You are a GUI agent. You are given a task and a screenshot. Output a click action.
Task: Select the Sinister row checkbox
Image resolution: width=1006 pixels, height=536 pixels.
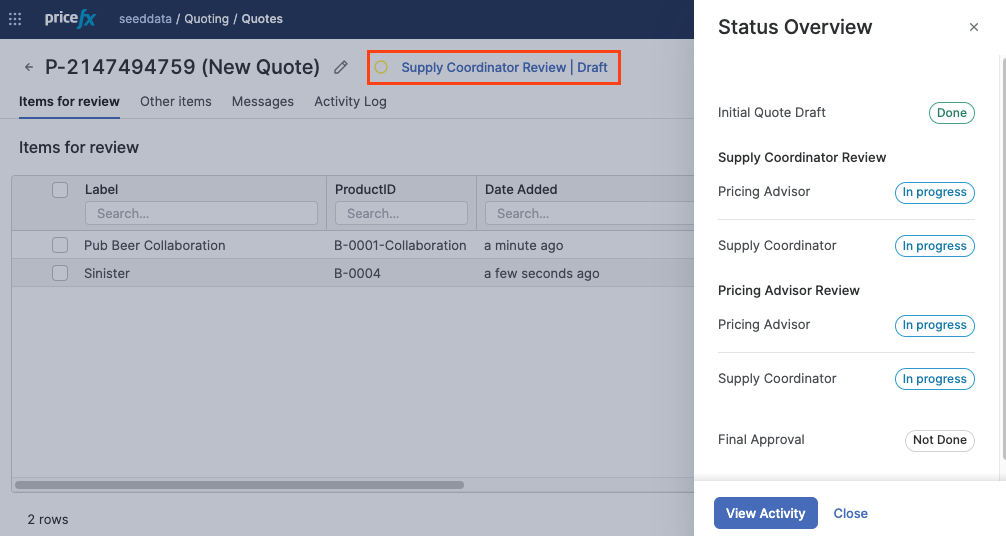60,274
